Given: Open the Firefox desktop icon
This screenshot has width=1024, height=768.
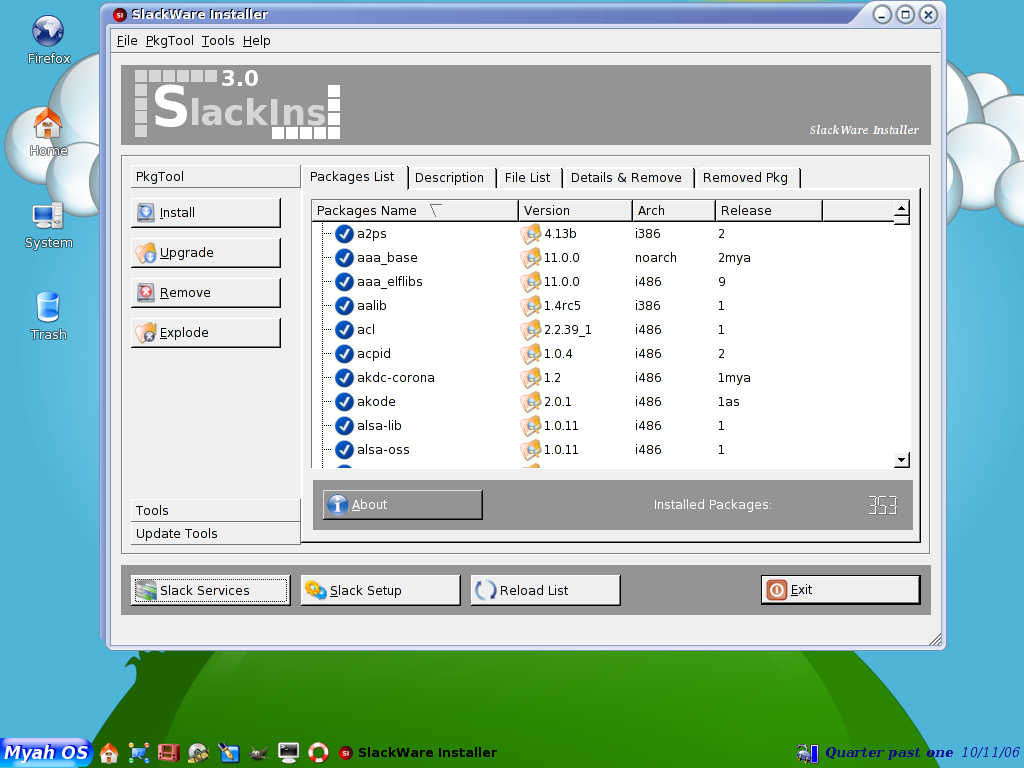Looking at the screenshot, I should (x=48, y=40).
